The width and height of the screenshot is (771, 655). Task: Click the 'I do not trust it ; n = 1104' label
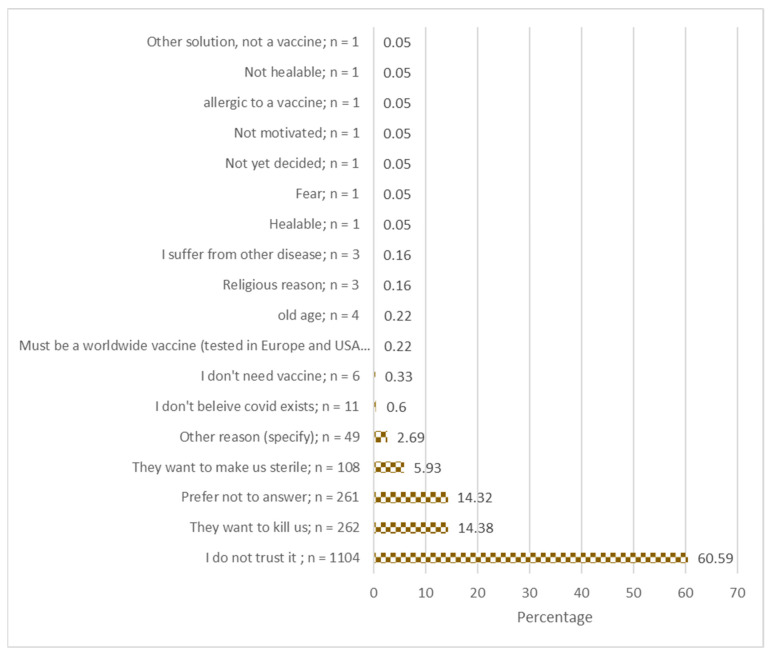283,558
